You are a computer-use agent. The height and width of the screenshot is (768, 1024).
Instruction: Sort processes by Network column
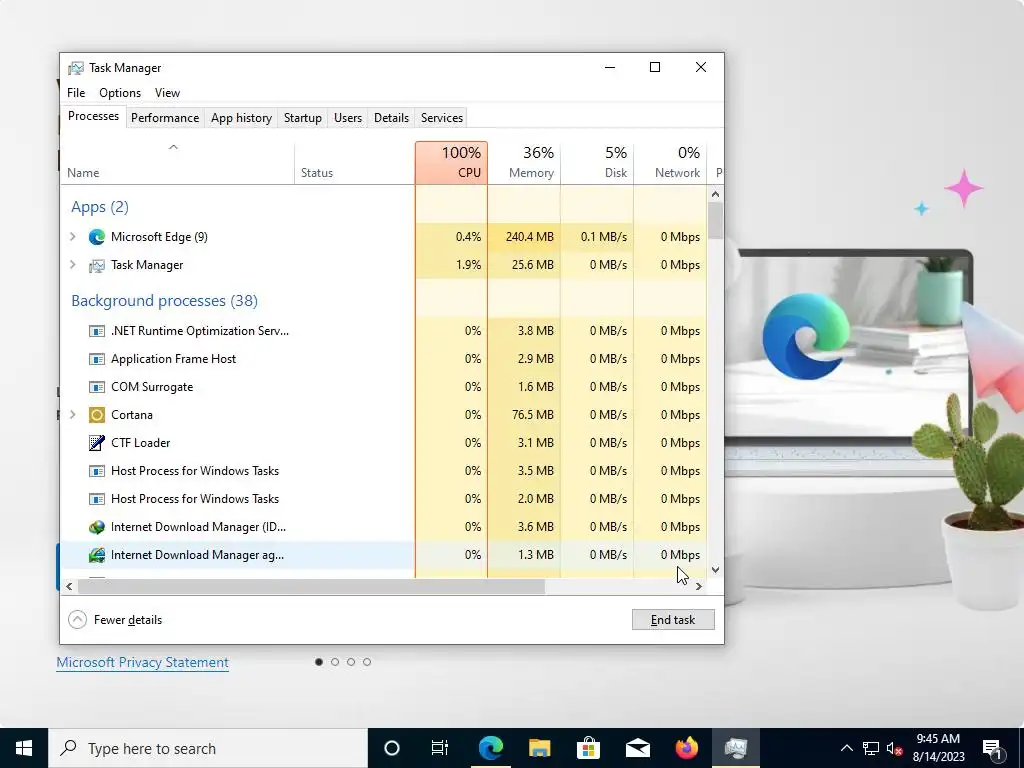coord(671,163)
